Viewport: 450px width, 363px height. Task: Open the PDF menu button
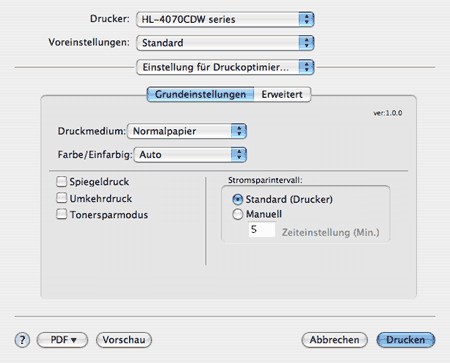(x=62, y=340)
